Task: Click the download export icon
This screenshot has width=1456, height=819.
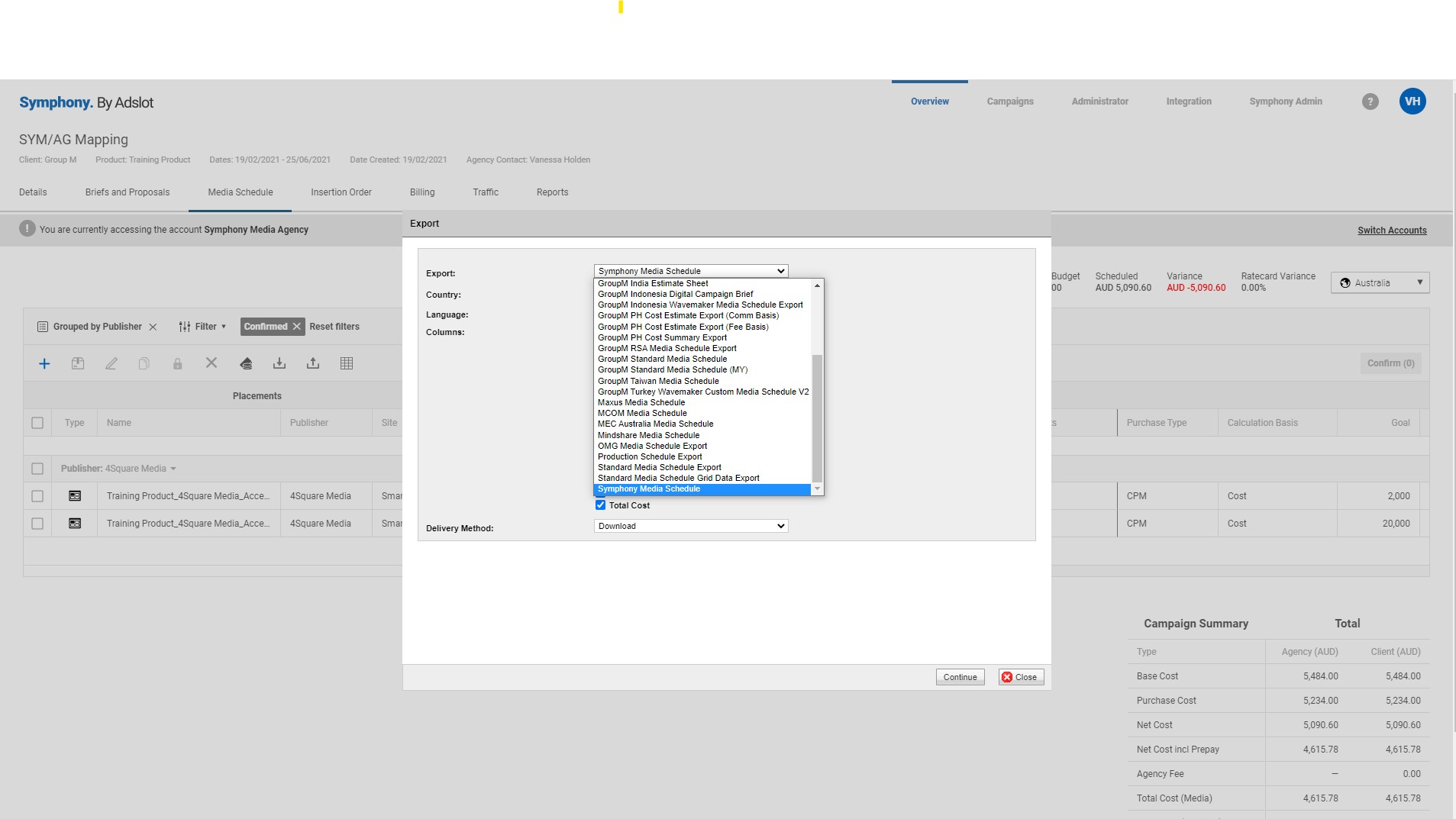Action: (x=279, y=363)
